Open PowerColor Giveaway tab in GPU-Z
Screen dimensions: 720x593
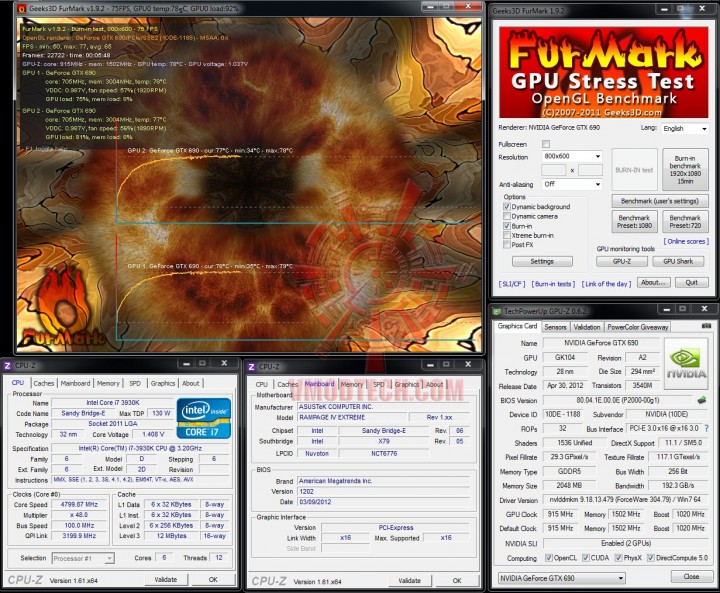[637, 327]
